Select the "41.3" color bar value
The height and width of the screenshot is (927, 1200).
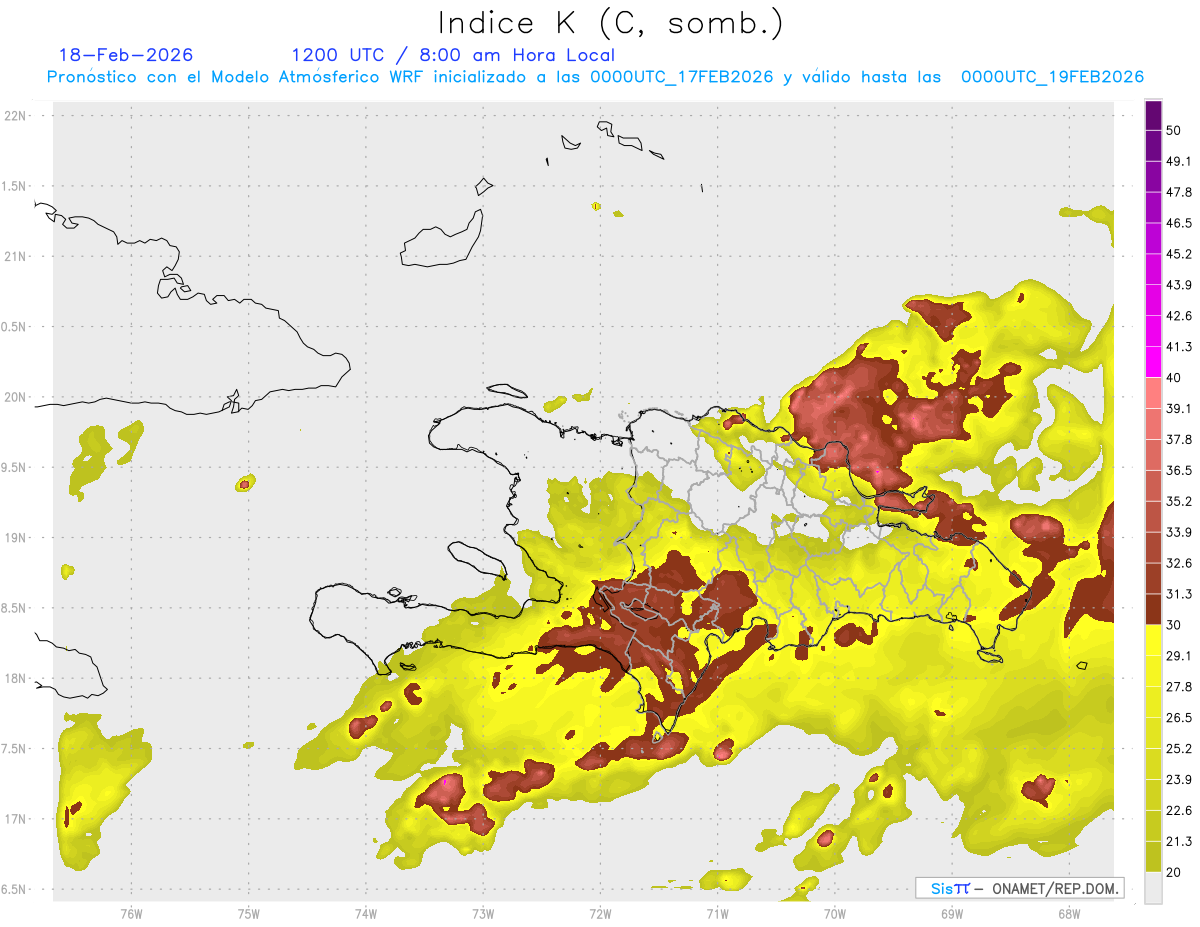(1179, 347)
